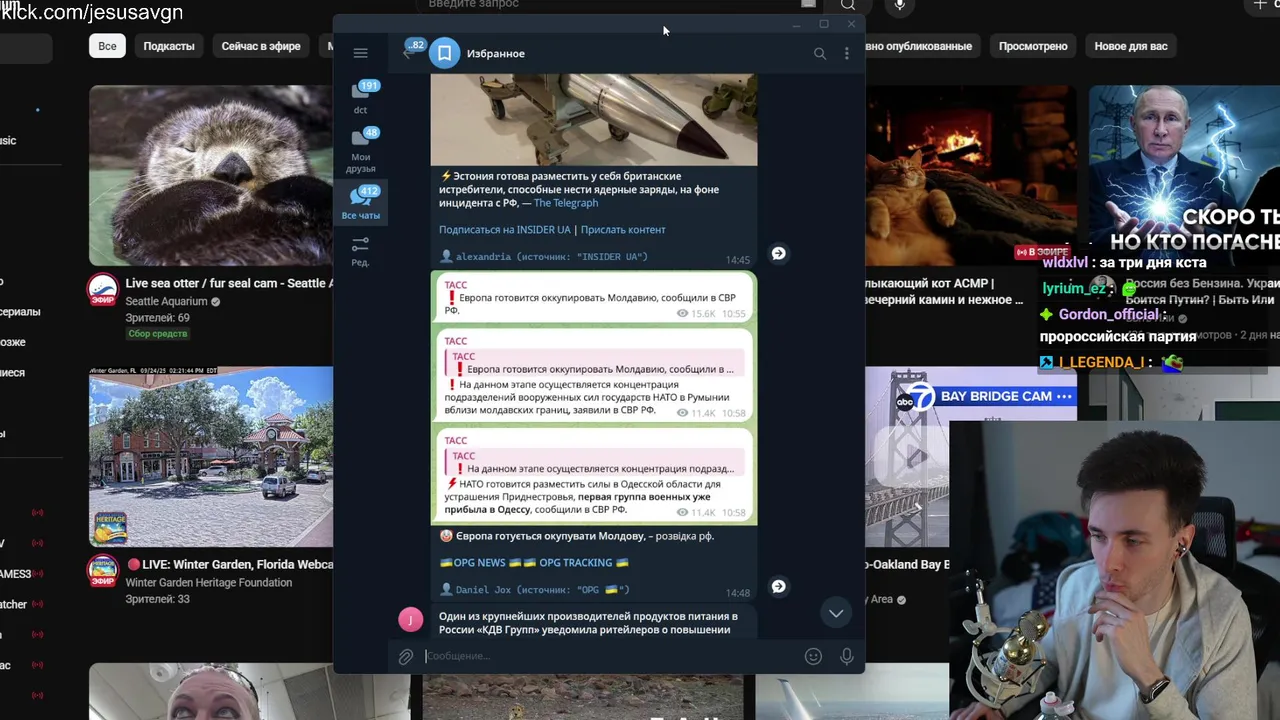Minimize the Telegram window
The height and width of the screenshot is (720, 1280).
tap(797, 24)
